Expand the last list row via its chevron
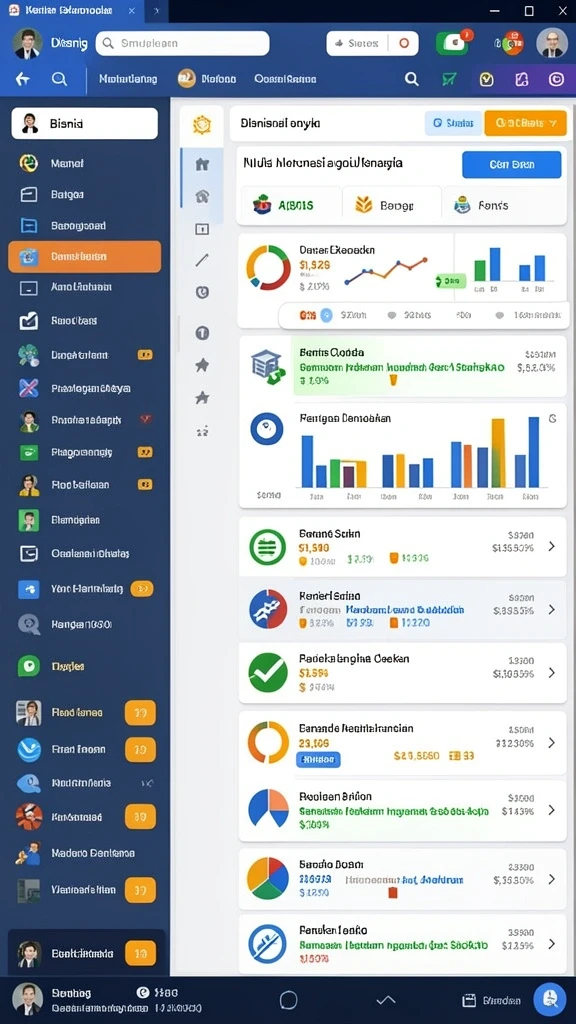The height and width of the screenshot is (1024, 576). [551, 944]
